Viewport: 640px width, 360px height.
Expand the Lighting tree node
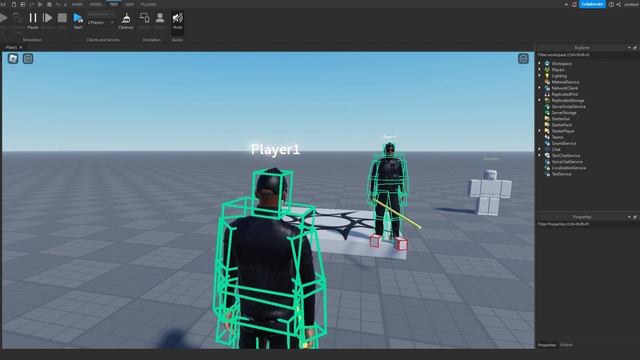(540, 76)
